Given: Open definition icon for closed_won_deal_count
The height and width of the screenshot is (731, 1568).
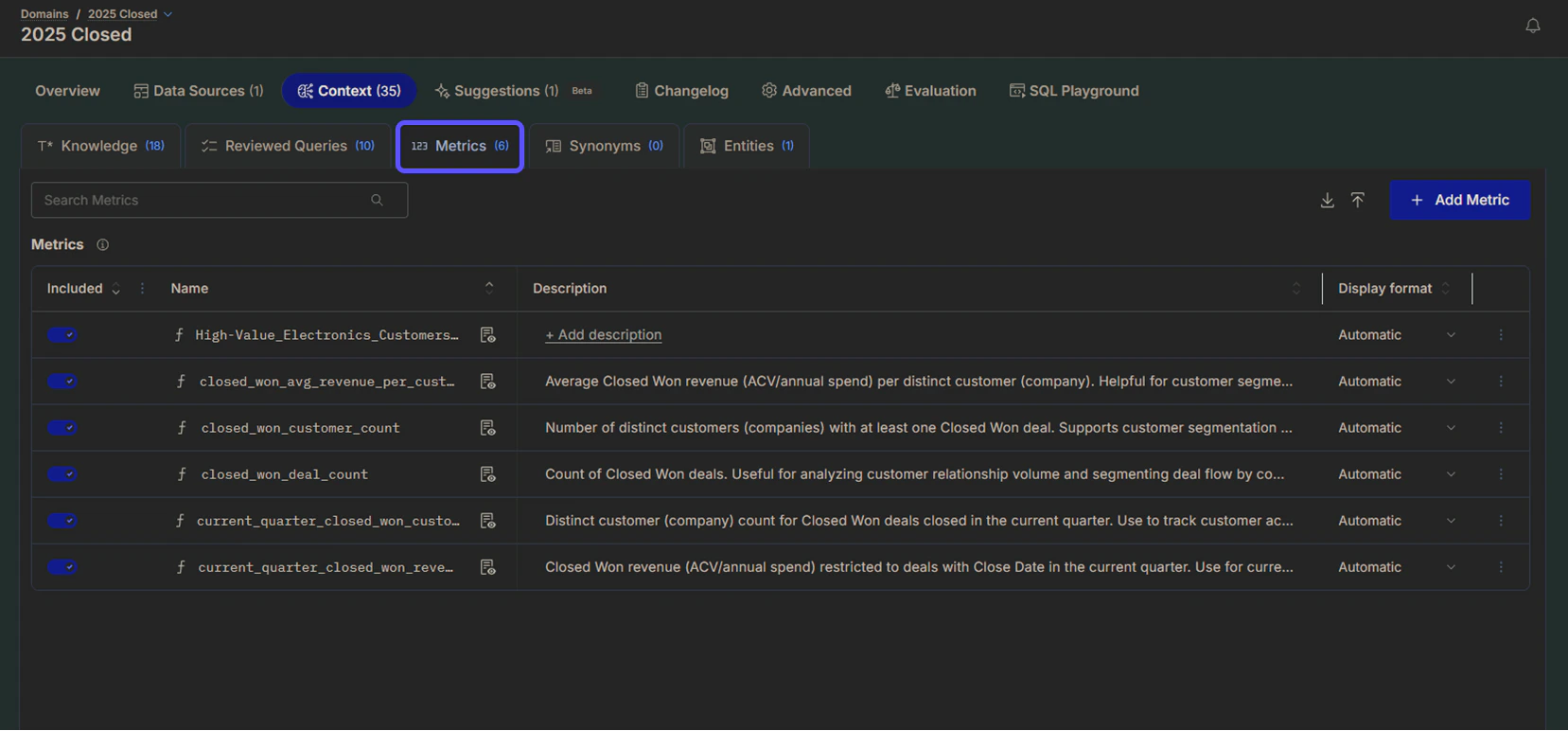Looking at the screenshot, I should pos(487,473).
